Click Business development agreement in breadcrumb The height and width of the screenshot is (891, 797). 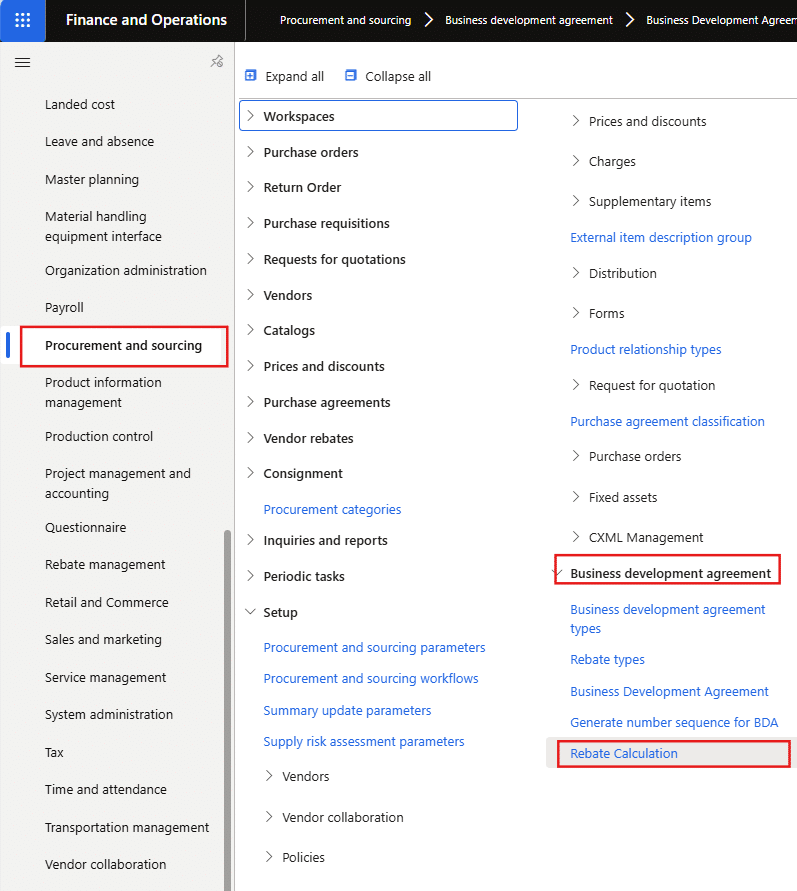pos(529,20)
